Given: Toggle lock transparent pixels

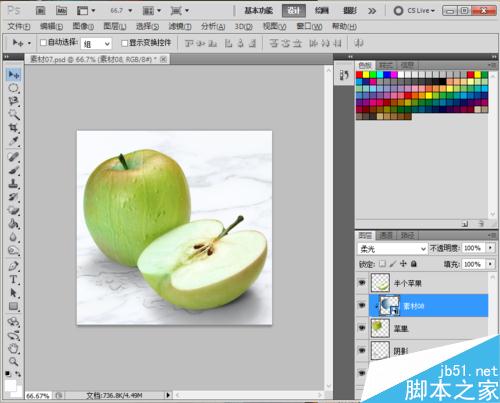Looking at the screenshot, I should point(383,264).
